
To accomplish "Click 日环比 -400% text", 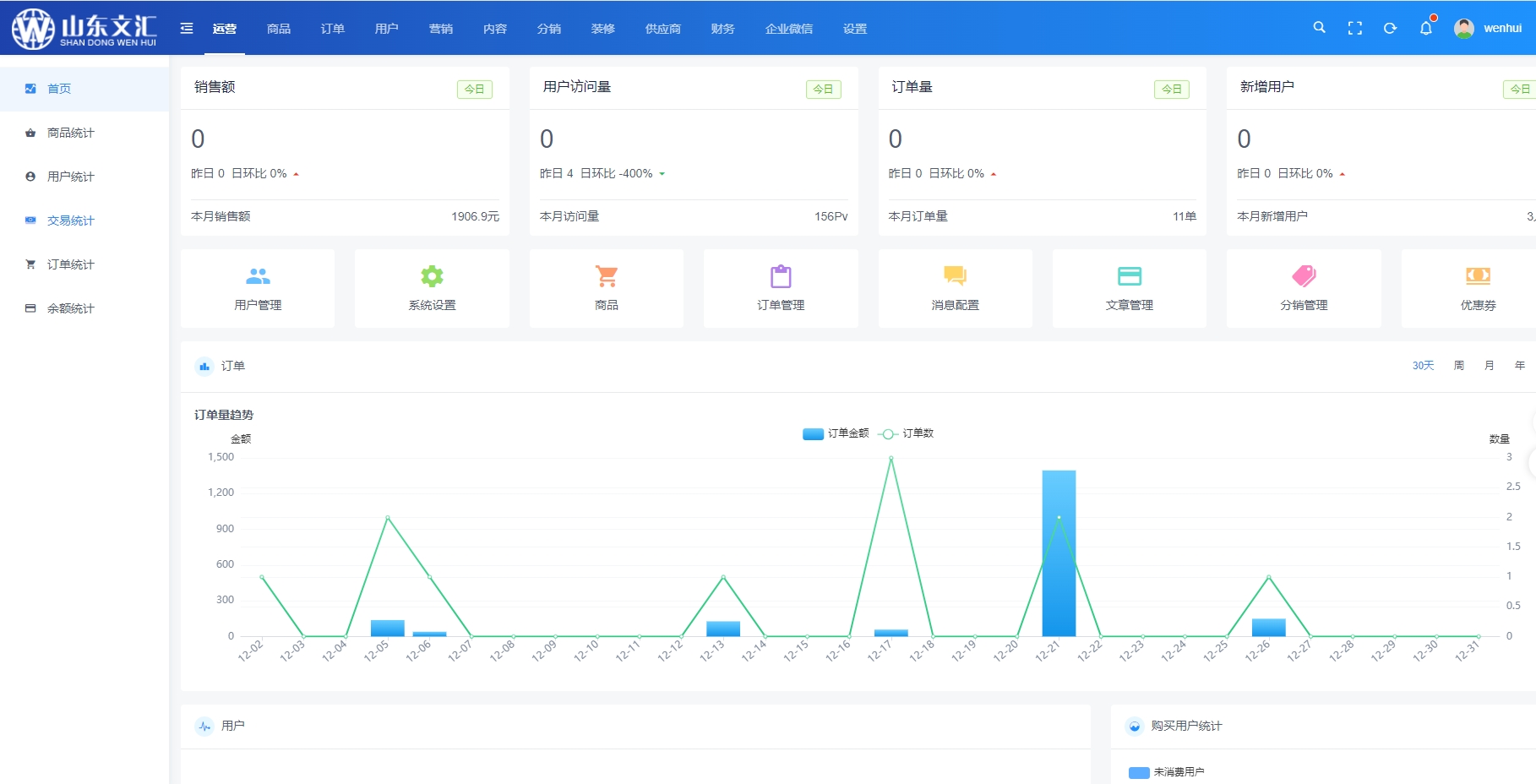I will [617, 173].
